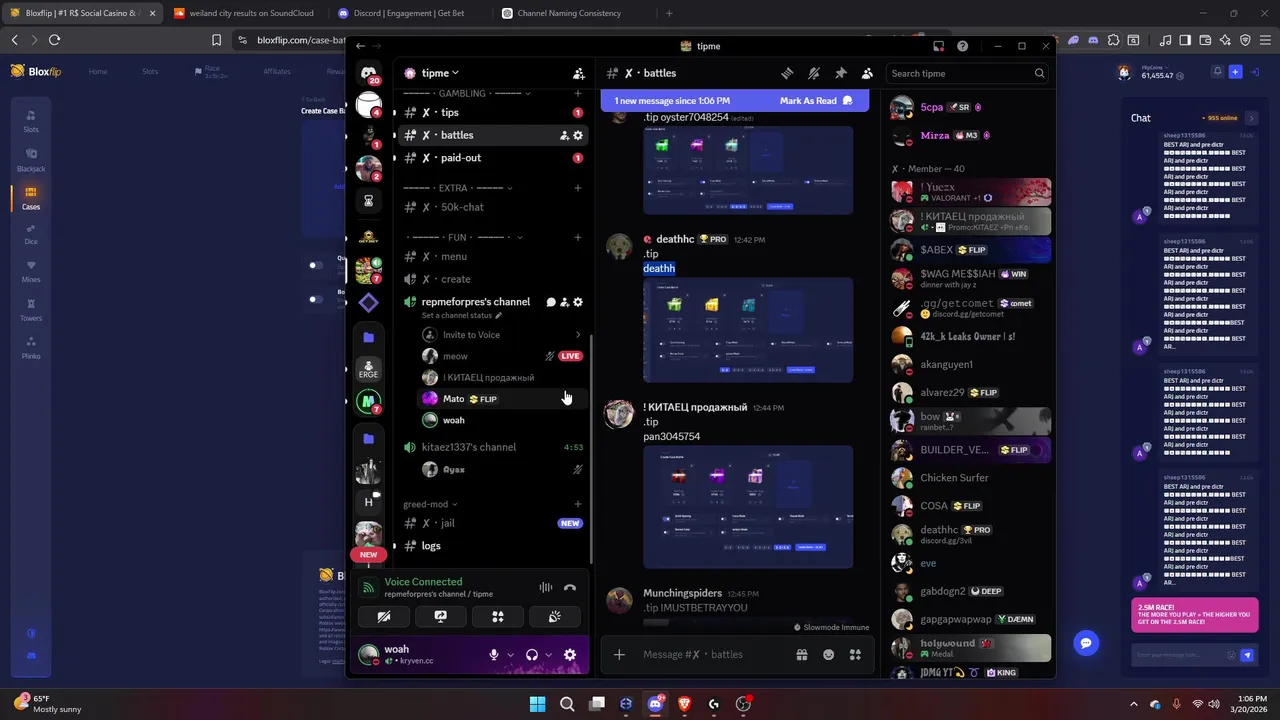Open Discord user settings gear
Viewport: 1280px width, 720px height.
point(570,655)
